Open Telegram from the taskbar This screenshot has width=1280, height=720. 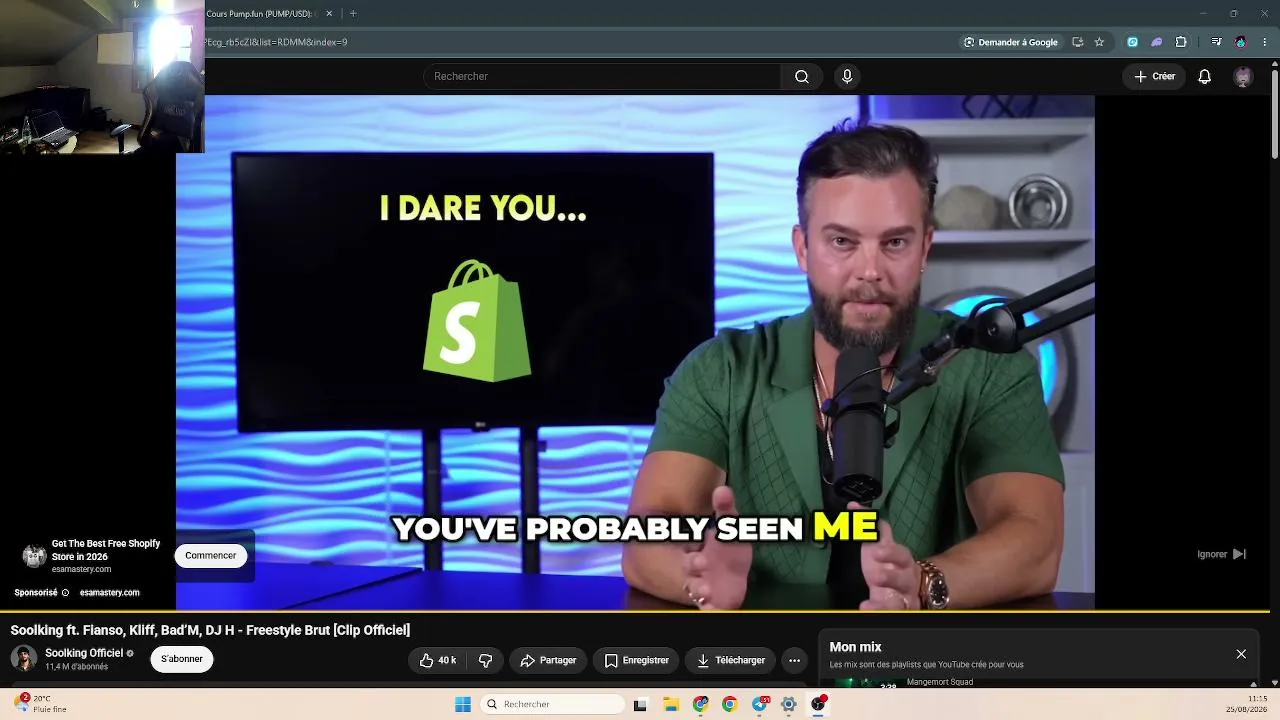pyautogui.click(x=760, y=704)
